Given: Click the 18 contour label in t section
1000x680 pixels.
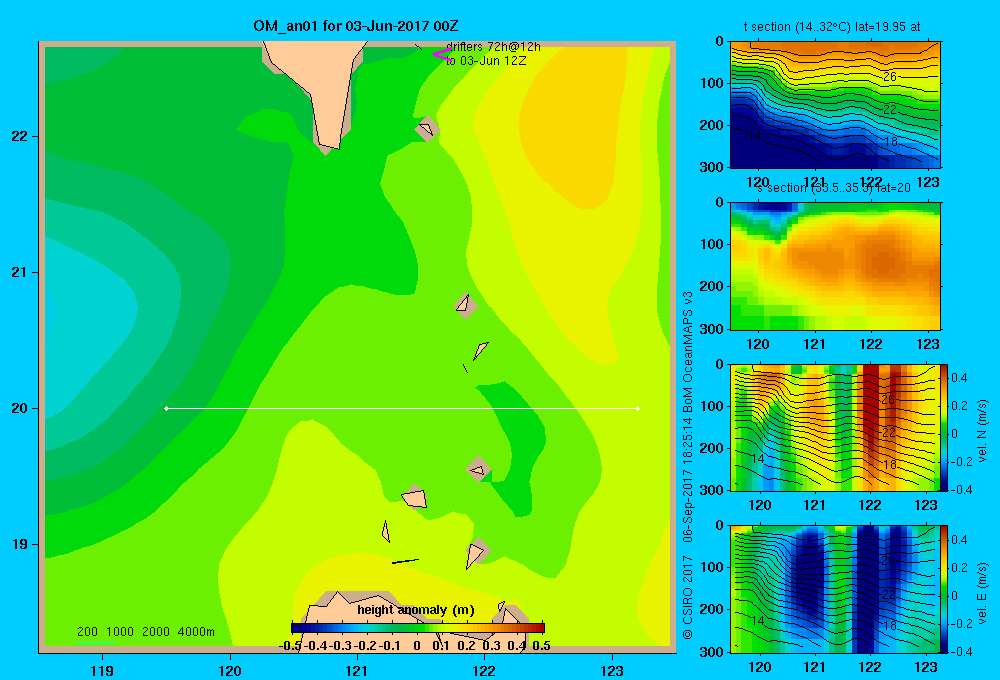Looking at the screenshot, I should (891, 142).
